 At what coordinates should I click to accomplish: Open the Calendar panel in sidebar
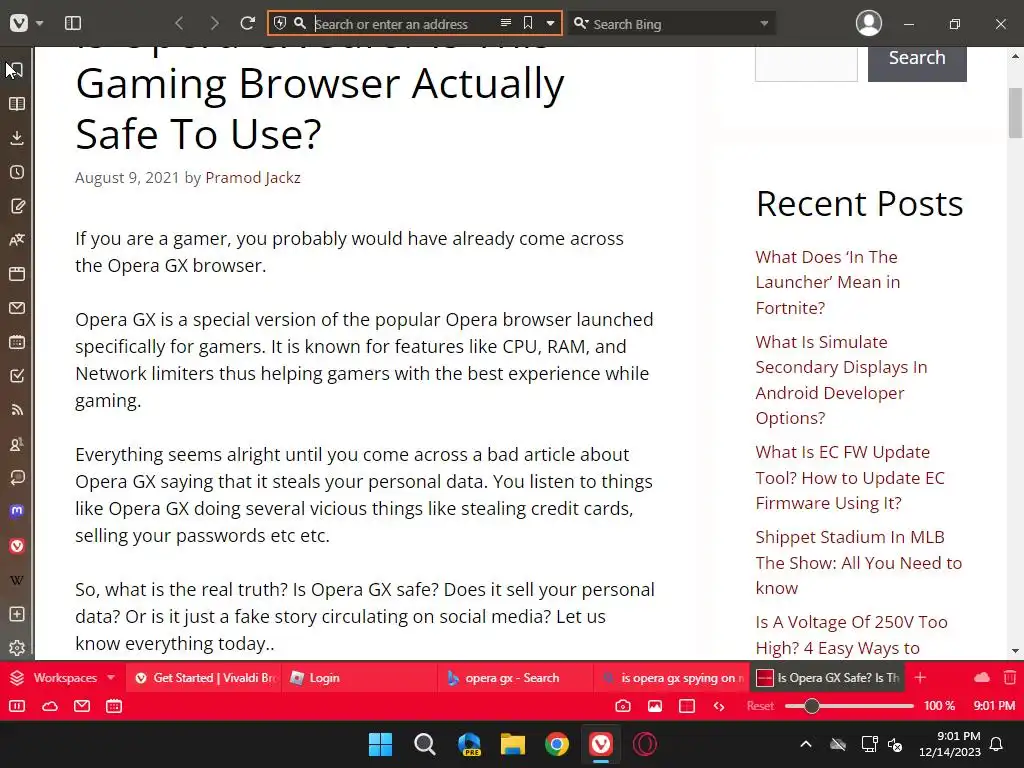click(x=17, y=342)
